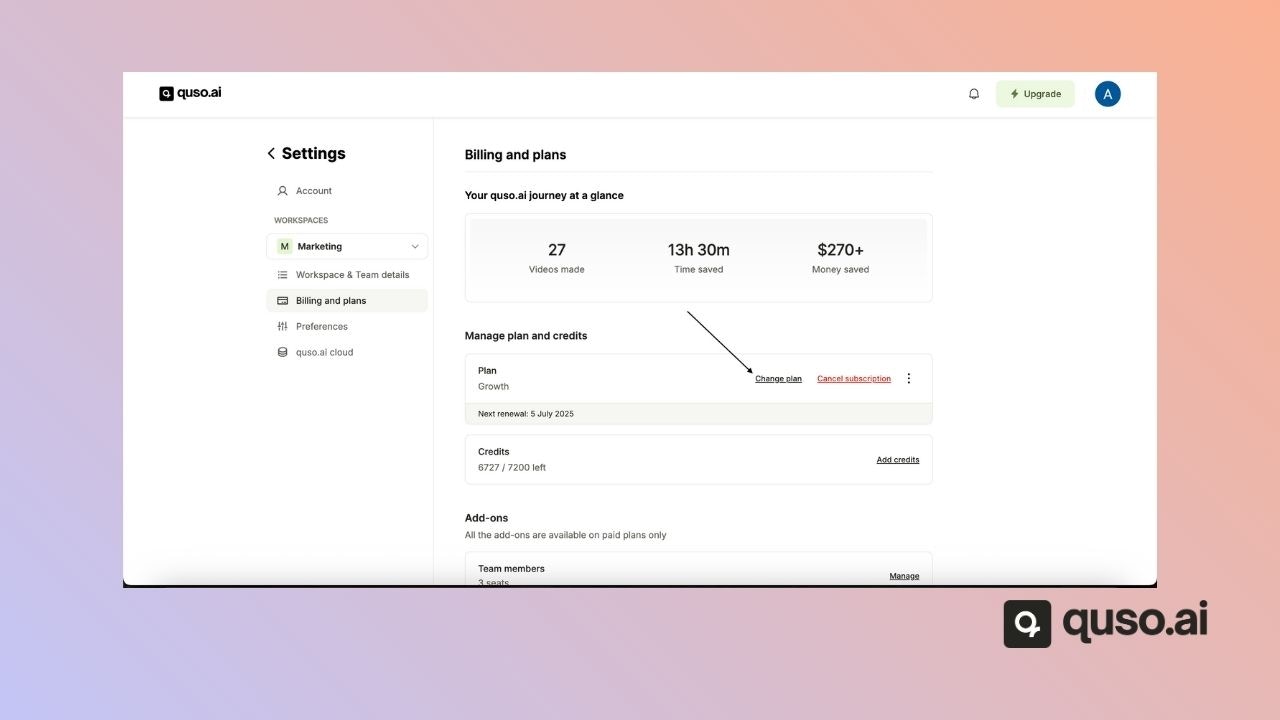Click Manage for Team members

point(904,576)
